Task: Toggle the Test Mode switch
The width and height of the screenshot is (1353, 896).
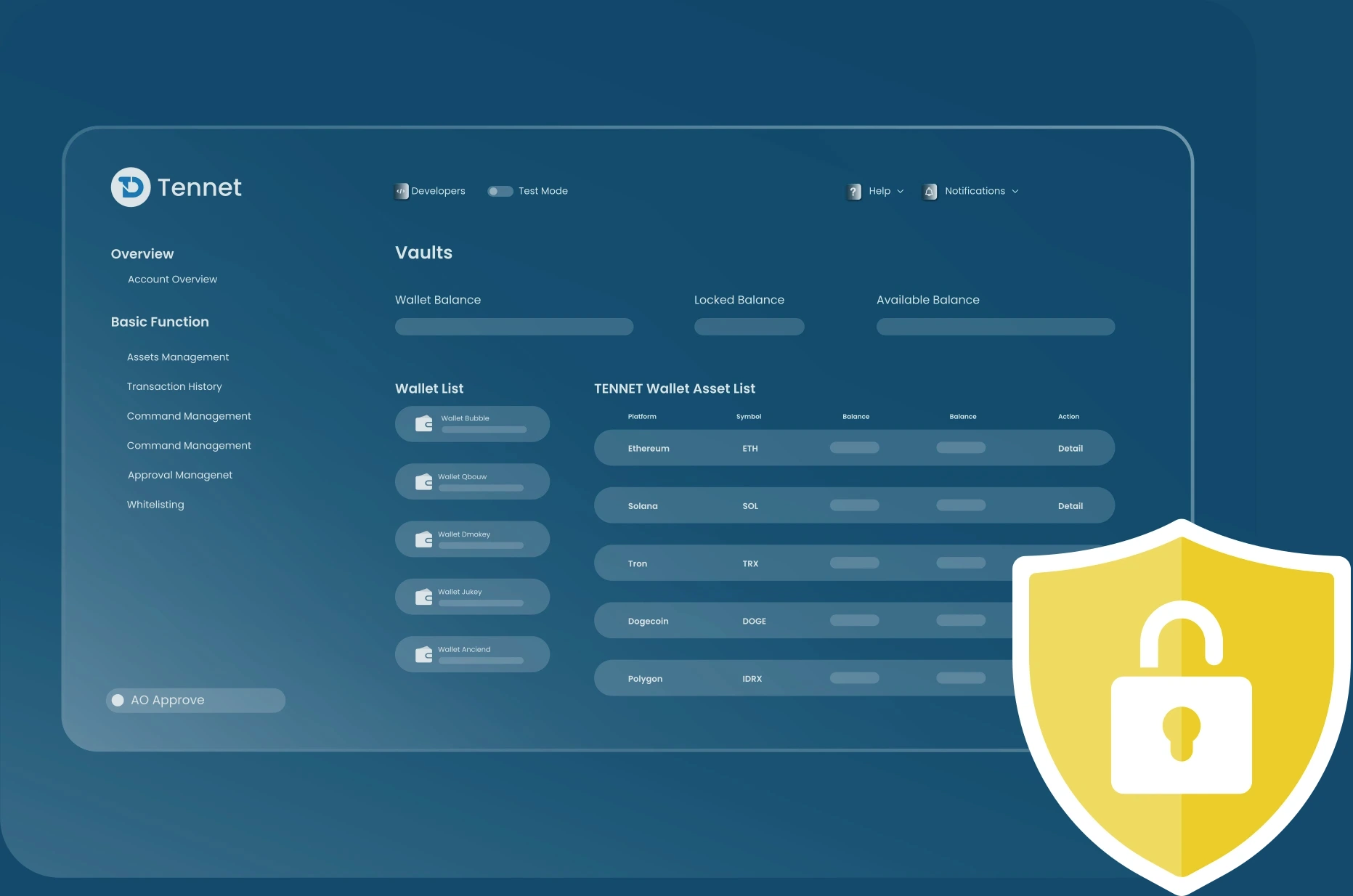Action: pyautogui.click(x=500, y=191)
